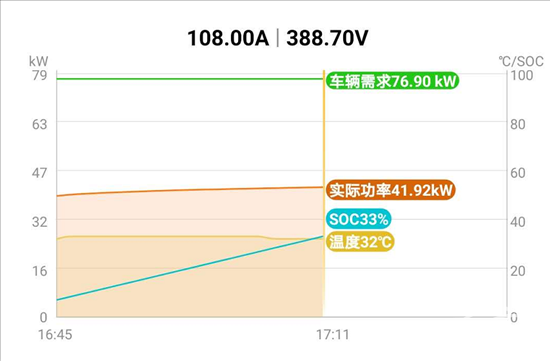Tap the orange actual power 41.92kW label
The image size is (550, 361).
(x=390, y=190)
